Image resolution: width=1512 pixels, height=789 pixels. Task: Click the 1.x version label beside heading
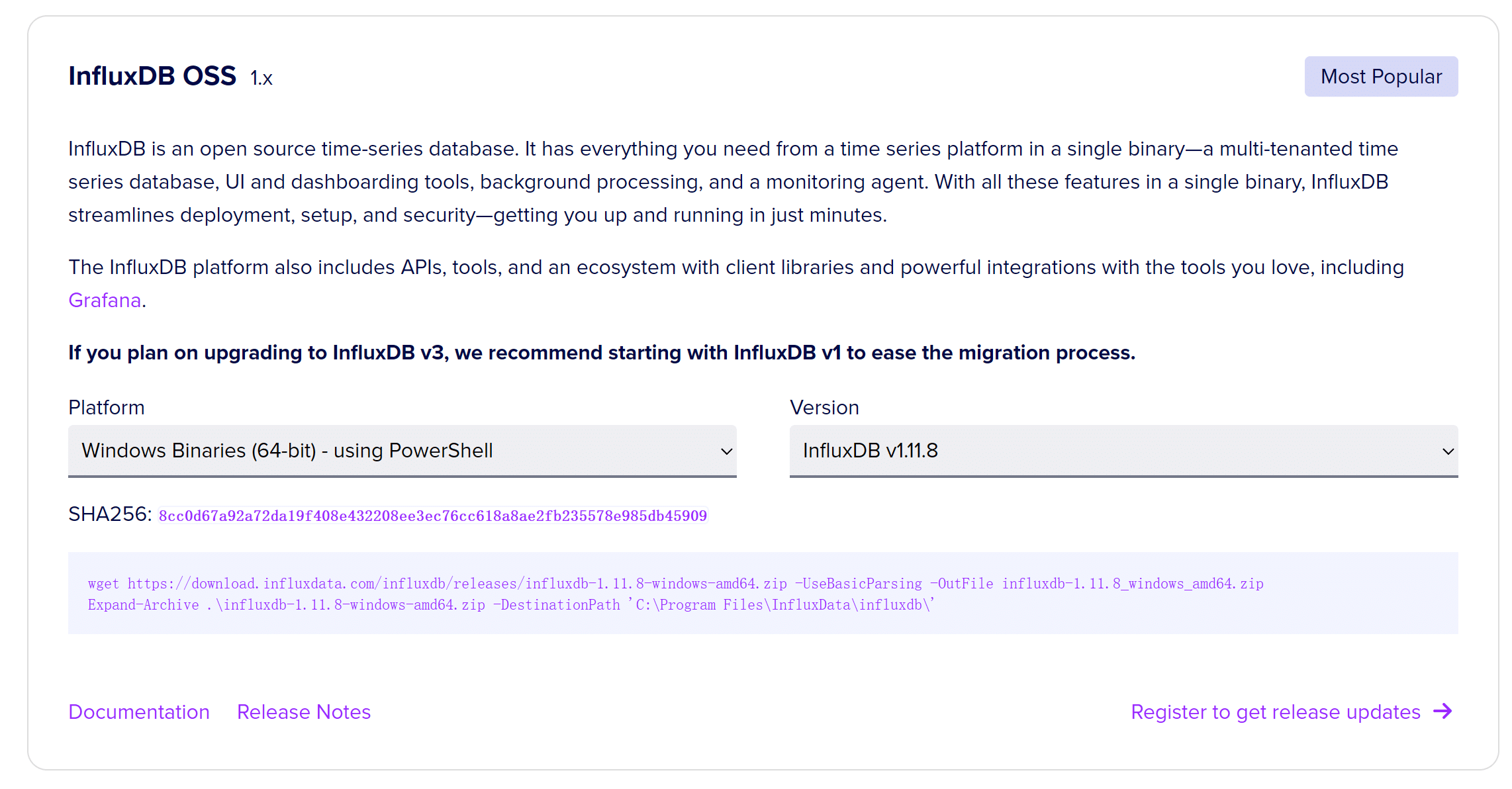tap(261, 79)
